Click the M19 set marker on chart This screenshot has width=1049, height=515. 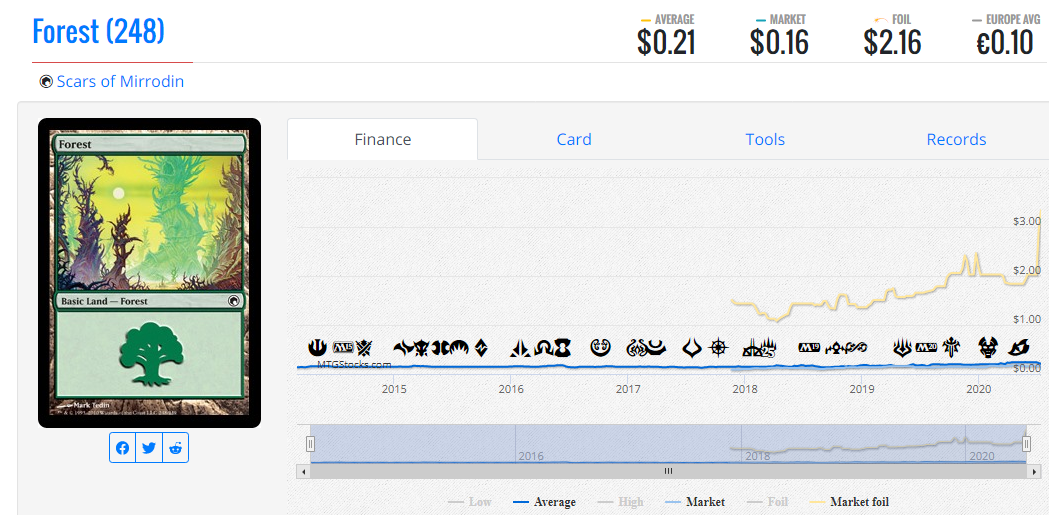tap(809, 348)
